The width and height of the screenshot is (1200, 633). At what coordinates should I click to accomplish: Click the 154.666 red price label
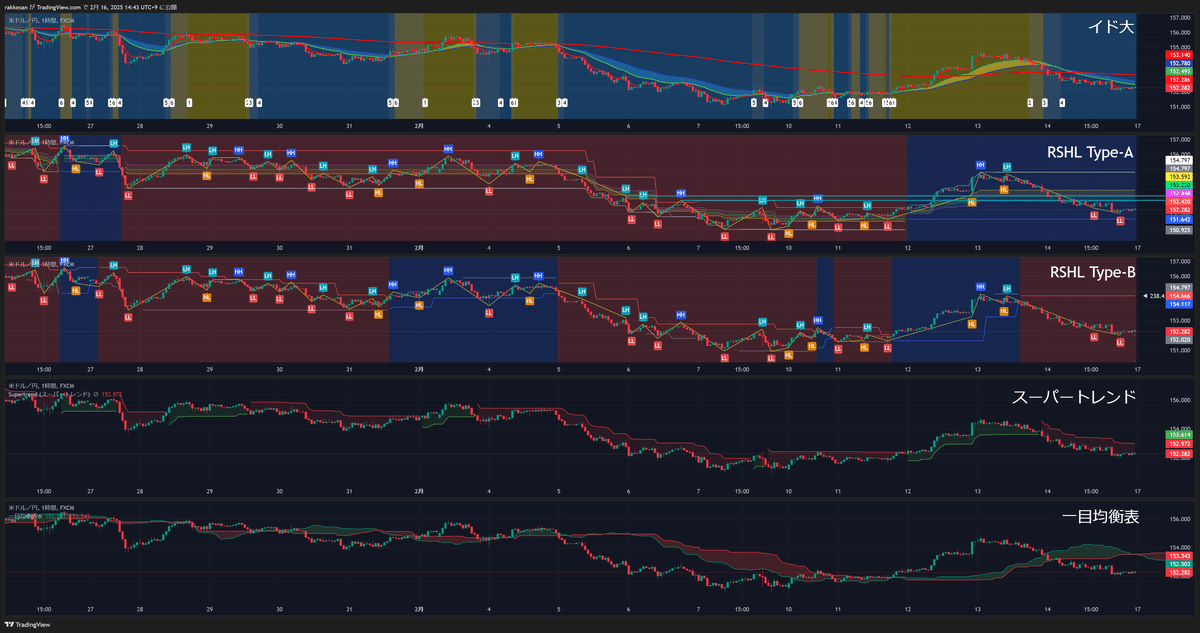1180,296
